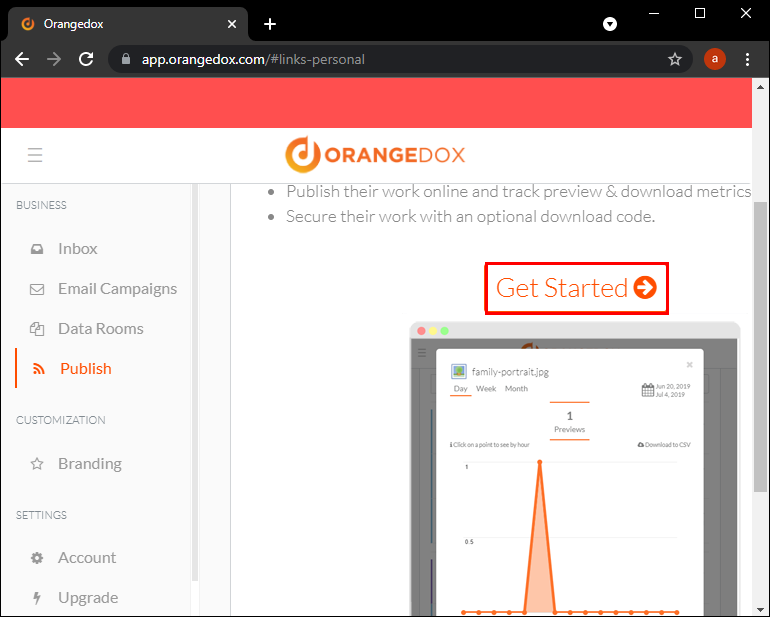Maximize the browser window
The width and height of the screenshot is (770, 617).
(700, 14)
